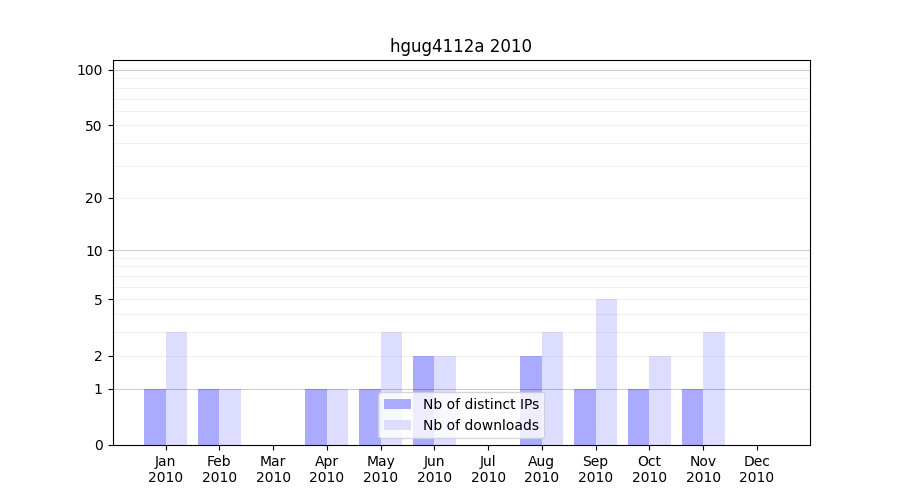Click the dark blue distinct IPs legend swatch

click(x=397, y=404)
